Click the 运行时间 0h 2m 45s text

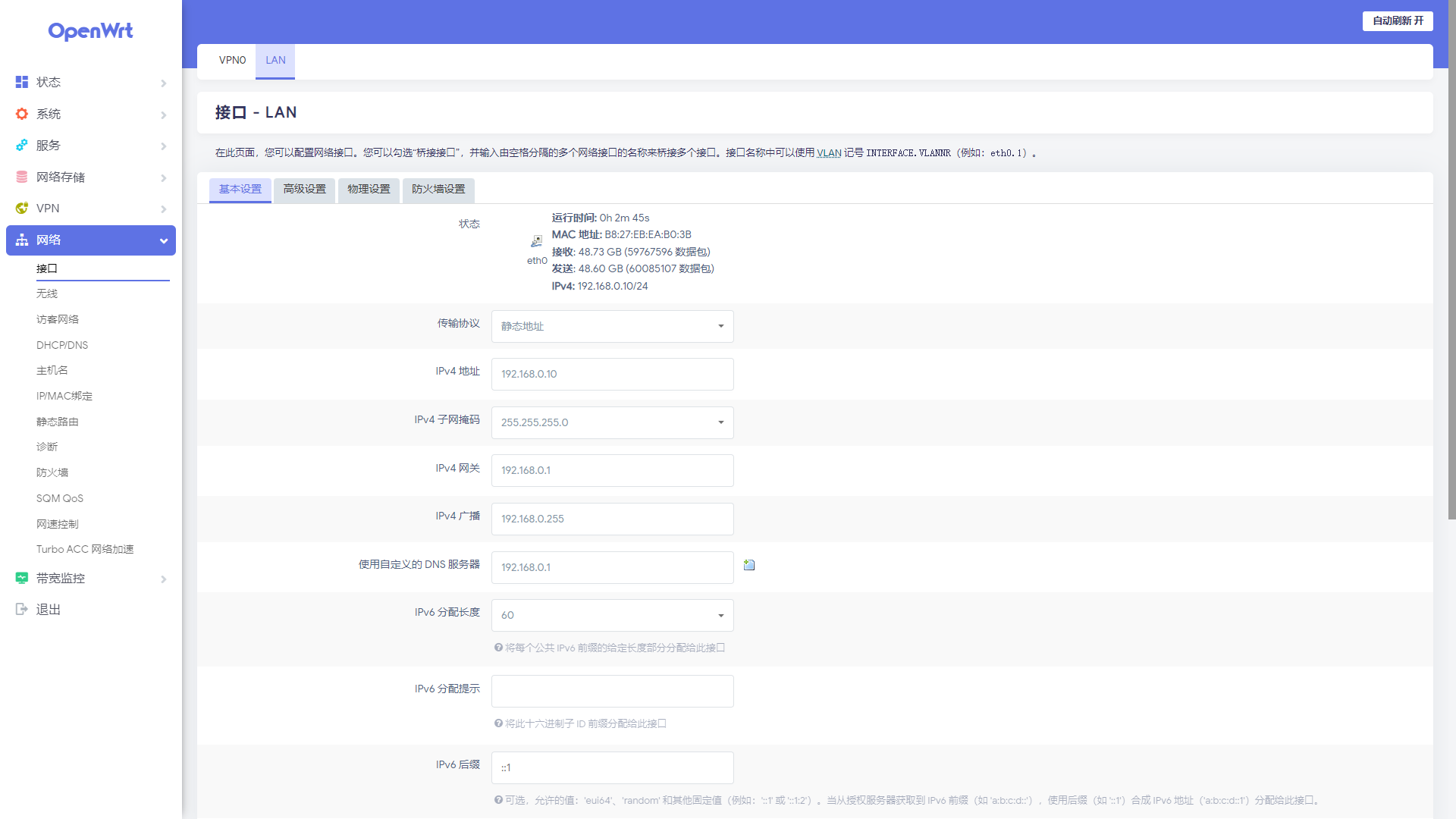pos(601,218)
